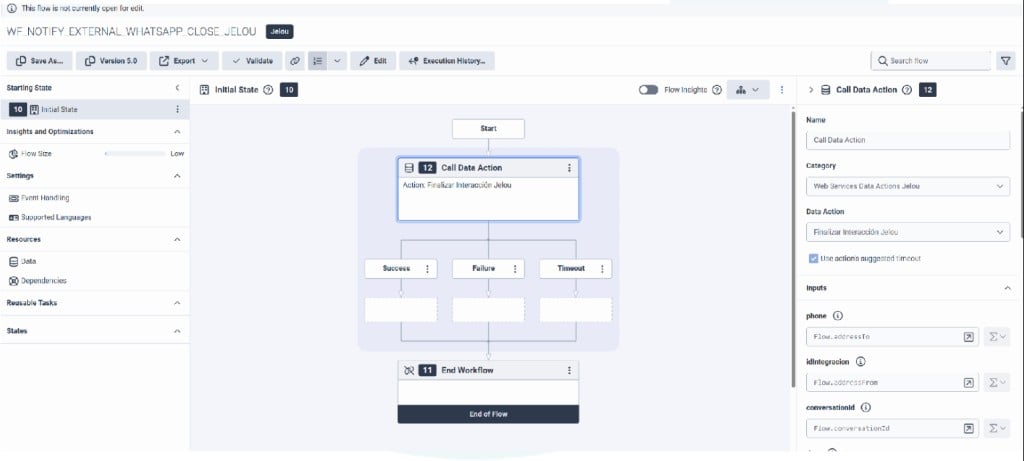
Task: Open the canvas three-dot options menu
Action: click(782, 90)
